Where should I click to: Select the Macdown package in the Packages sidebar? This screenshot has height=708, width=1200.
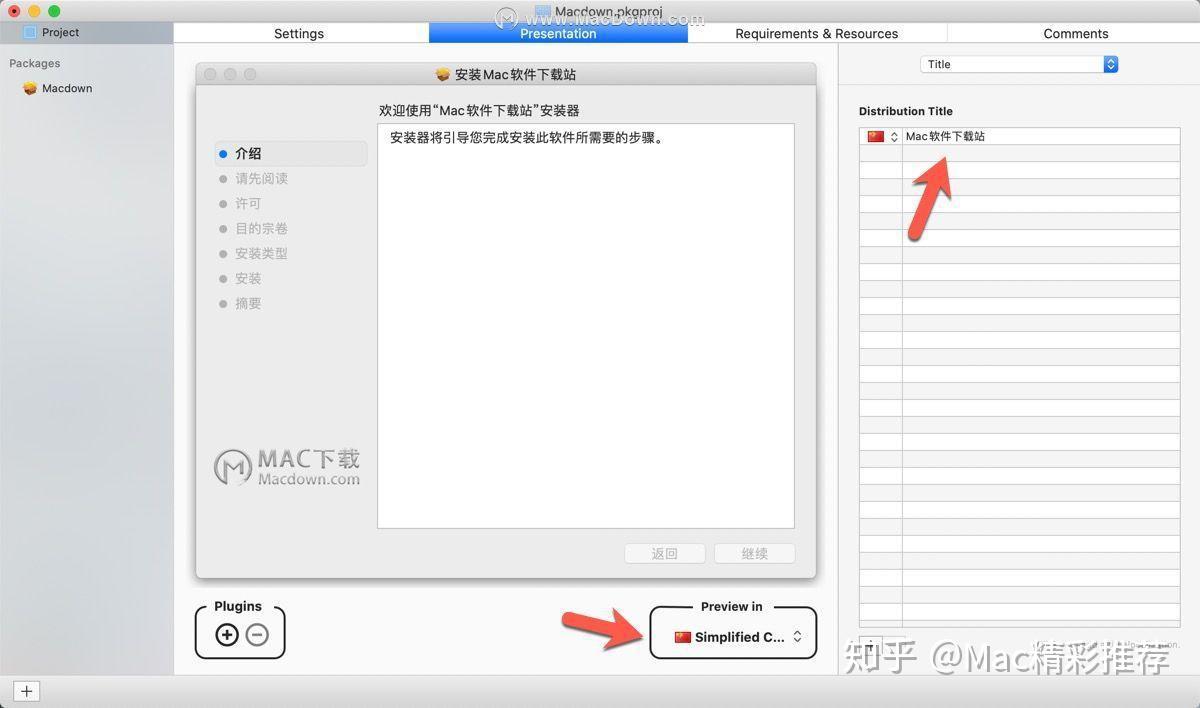[66, 88]
